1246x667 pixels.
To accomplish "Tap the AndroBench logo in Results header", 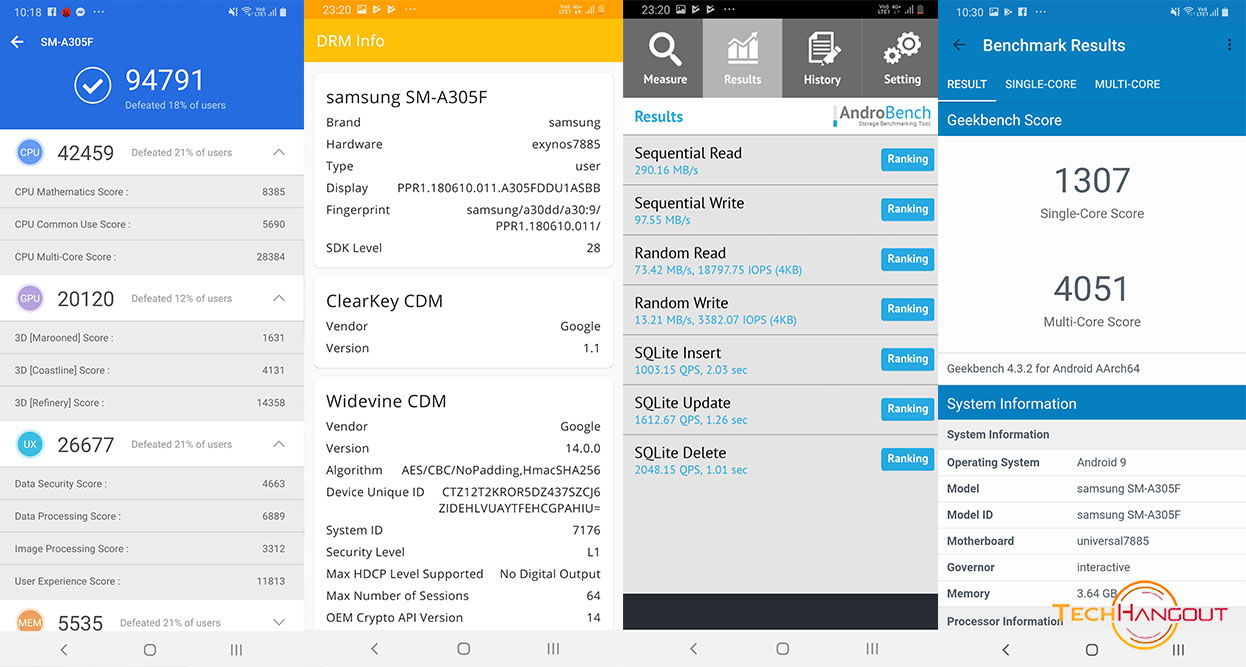I will 883,116.
